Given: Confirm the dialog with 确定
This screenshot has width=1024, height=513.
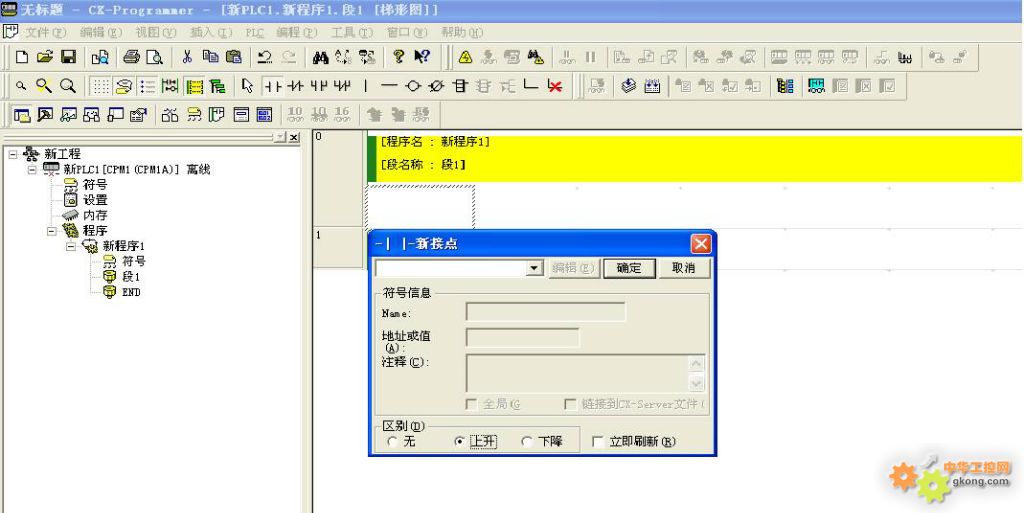Looking at the screenshot, I should click(629, 268).
